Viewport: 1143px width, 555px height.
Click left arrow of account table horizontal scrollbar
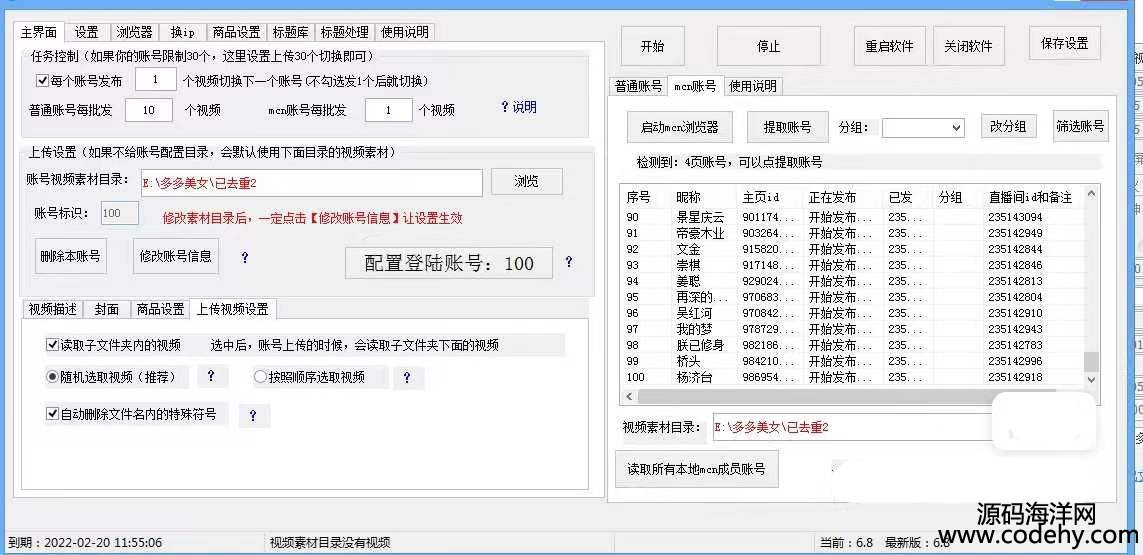point(628,396)
